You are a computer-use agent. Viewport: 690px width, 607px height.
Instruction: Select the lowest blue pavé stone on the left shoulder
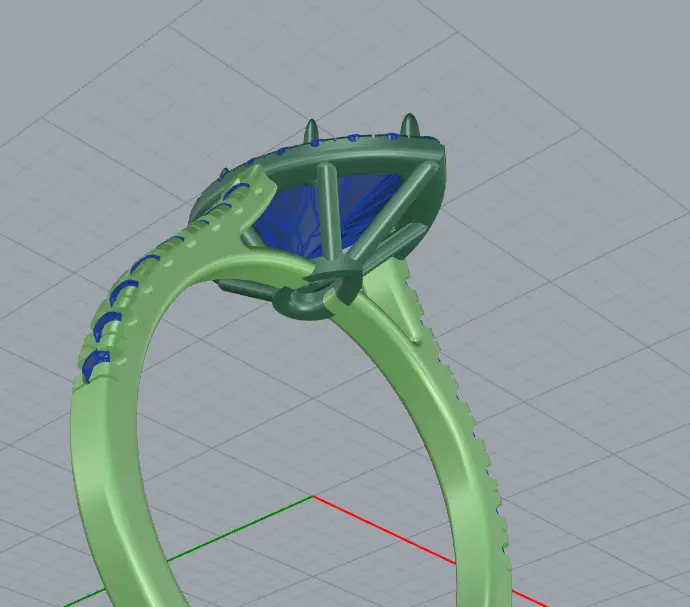tap(94, 365)
